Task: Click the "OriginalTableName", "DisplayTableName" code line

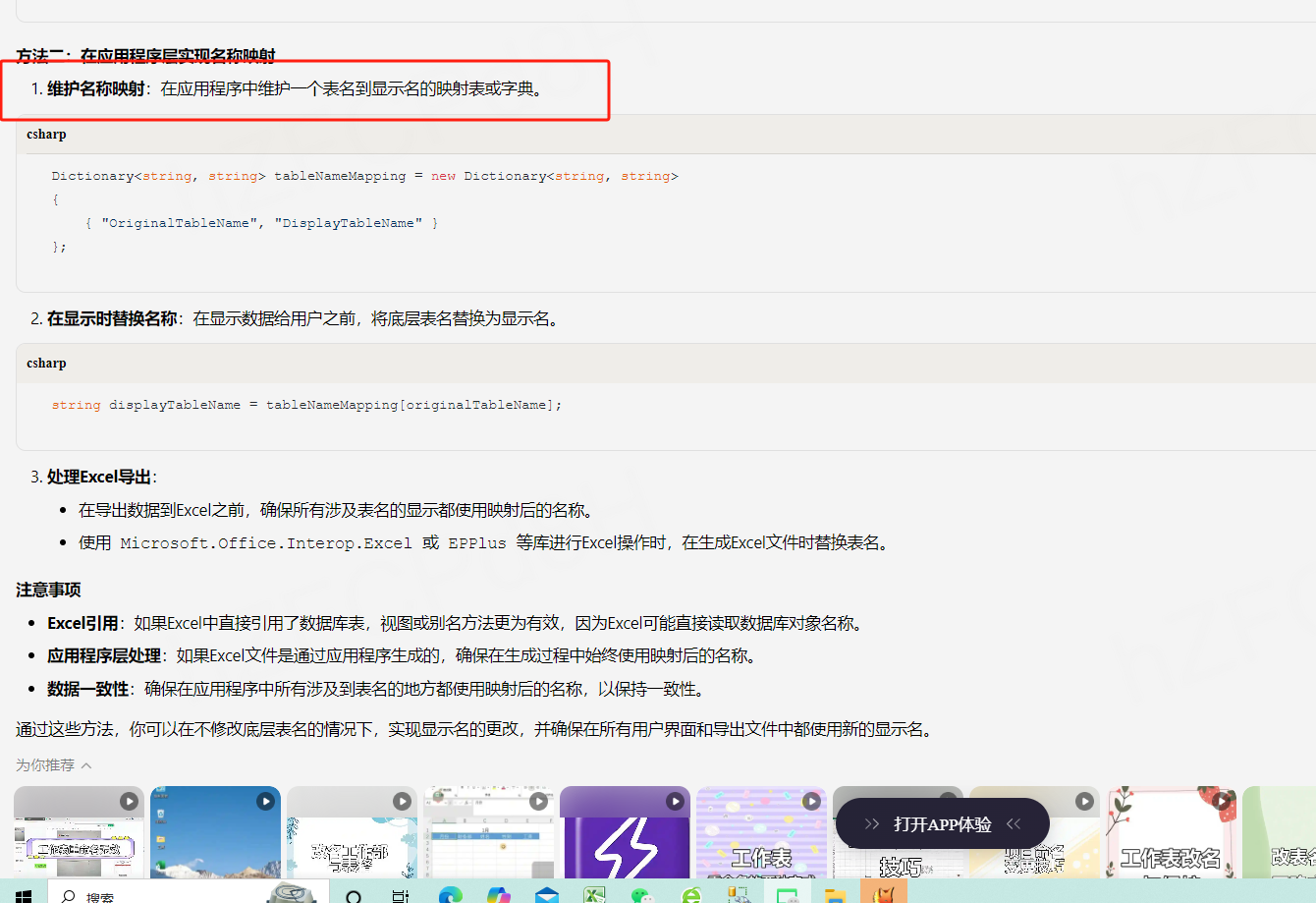Action: [261, 223]
